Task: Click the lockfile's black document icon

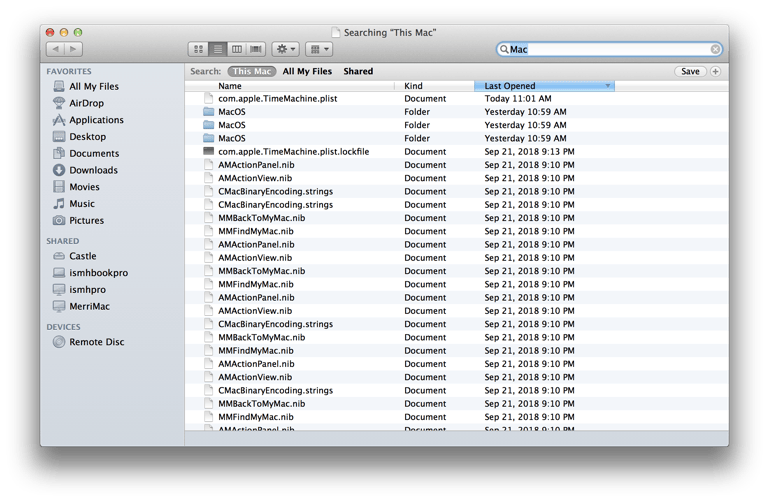Action: [208, 151]
